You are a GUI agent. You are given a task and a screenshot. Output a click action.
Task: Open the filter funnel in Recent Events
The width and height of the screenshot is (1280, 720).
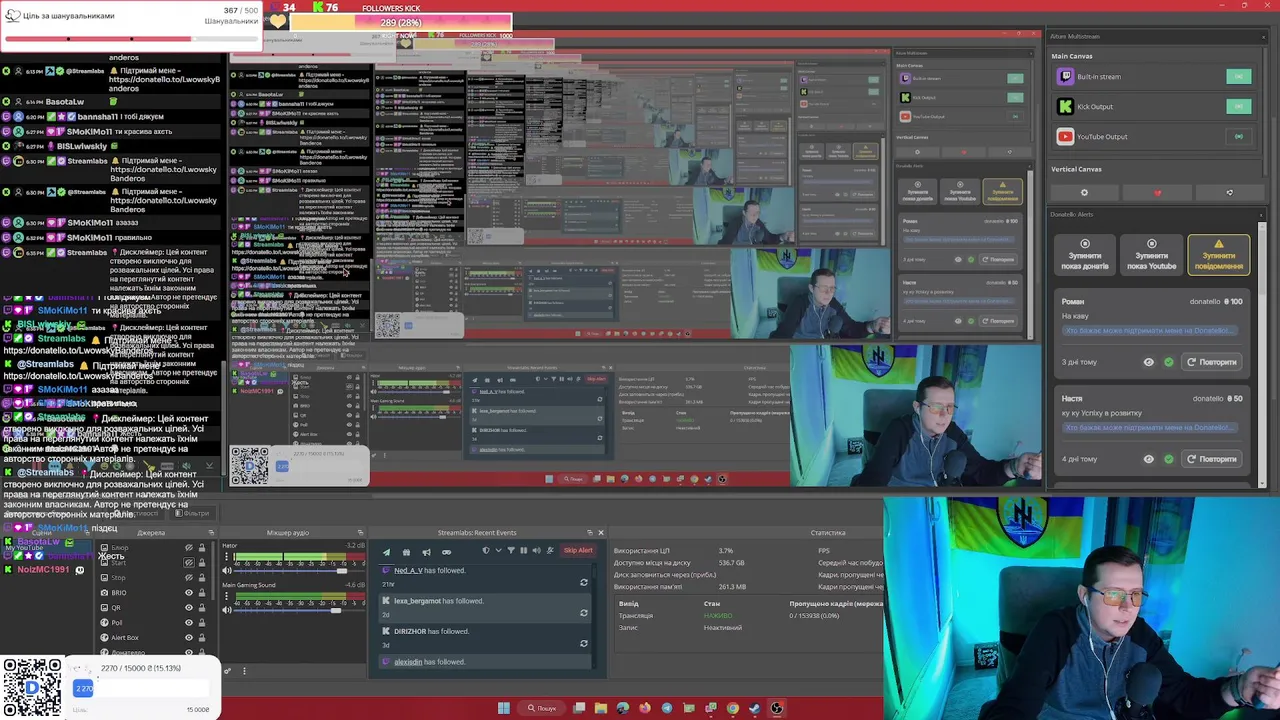(511, 550)
